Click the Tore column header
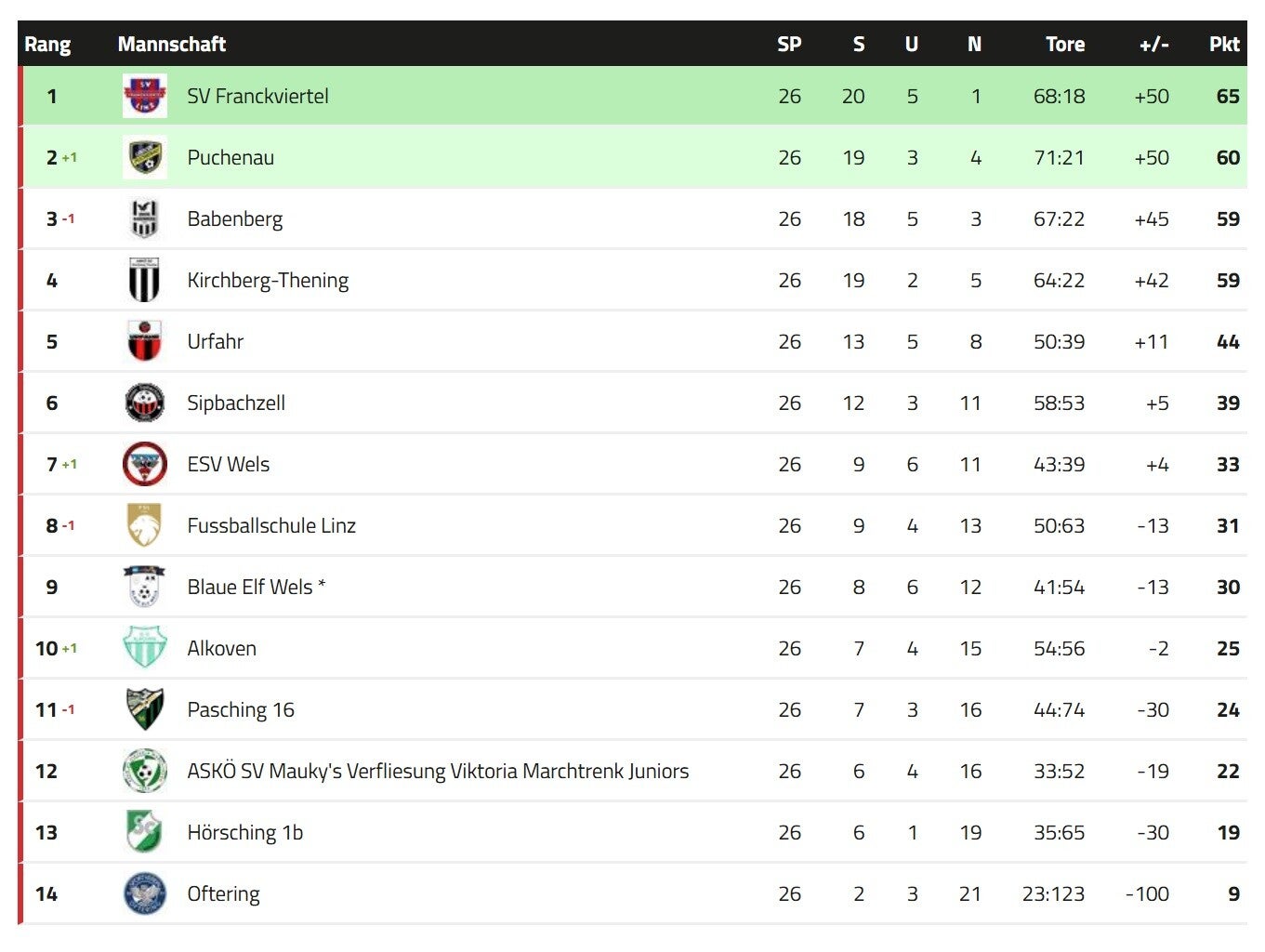The image size is (1265, 952). point(1064,44)
